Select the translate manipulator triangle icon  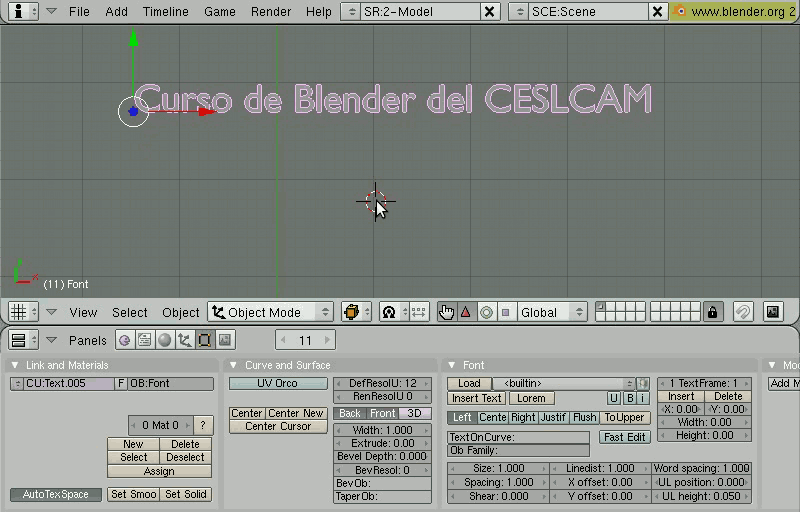[466, 312]
